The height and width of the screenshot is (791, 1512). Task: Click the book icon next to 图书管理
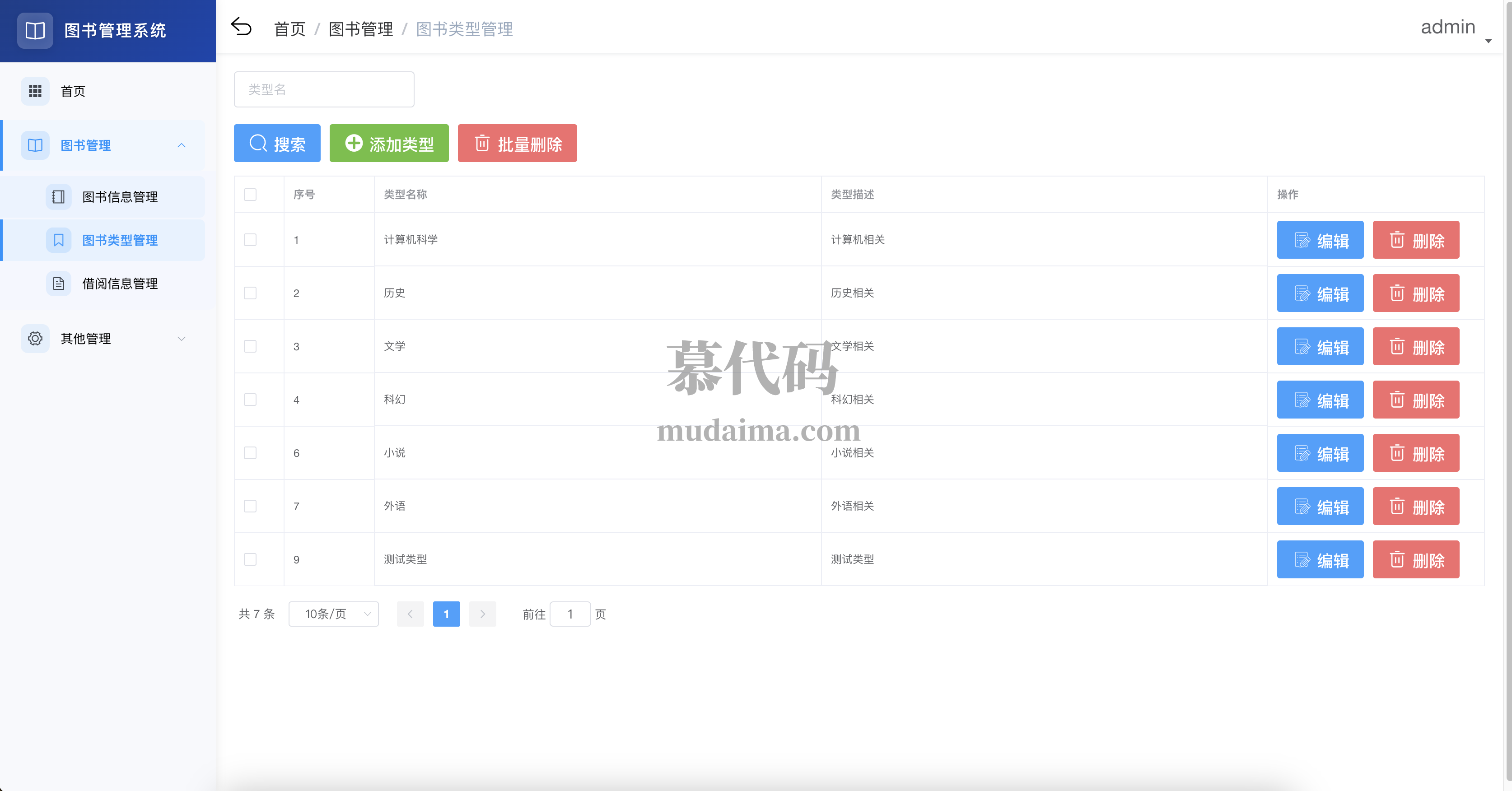tap(35, 145)
